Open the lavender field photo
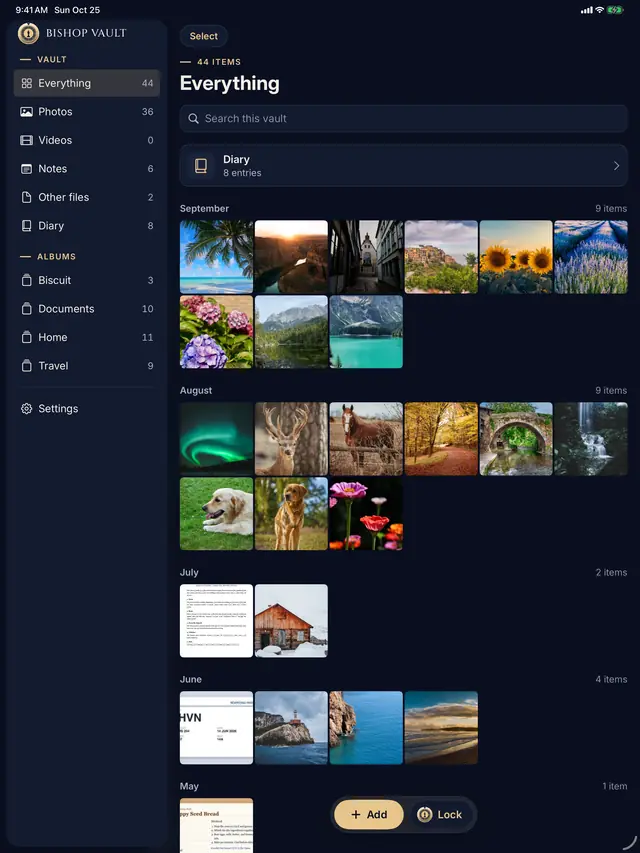The height and width of the screenshot is (853, 640). (x=591, y=257)
